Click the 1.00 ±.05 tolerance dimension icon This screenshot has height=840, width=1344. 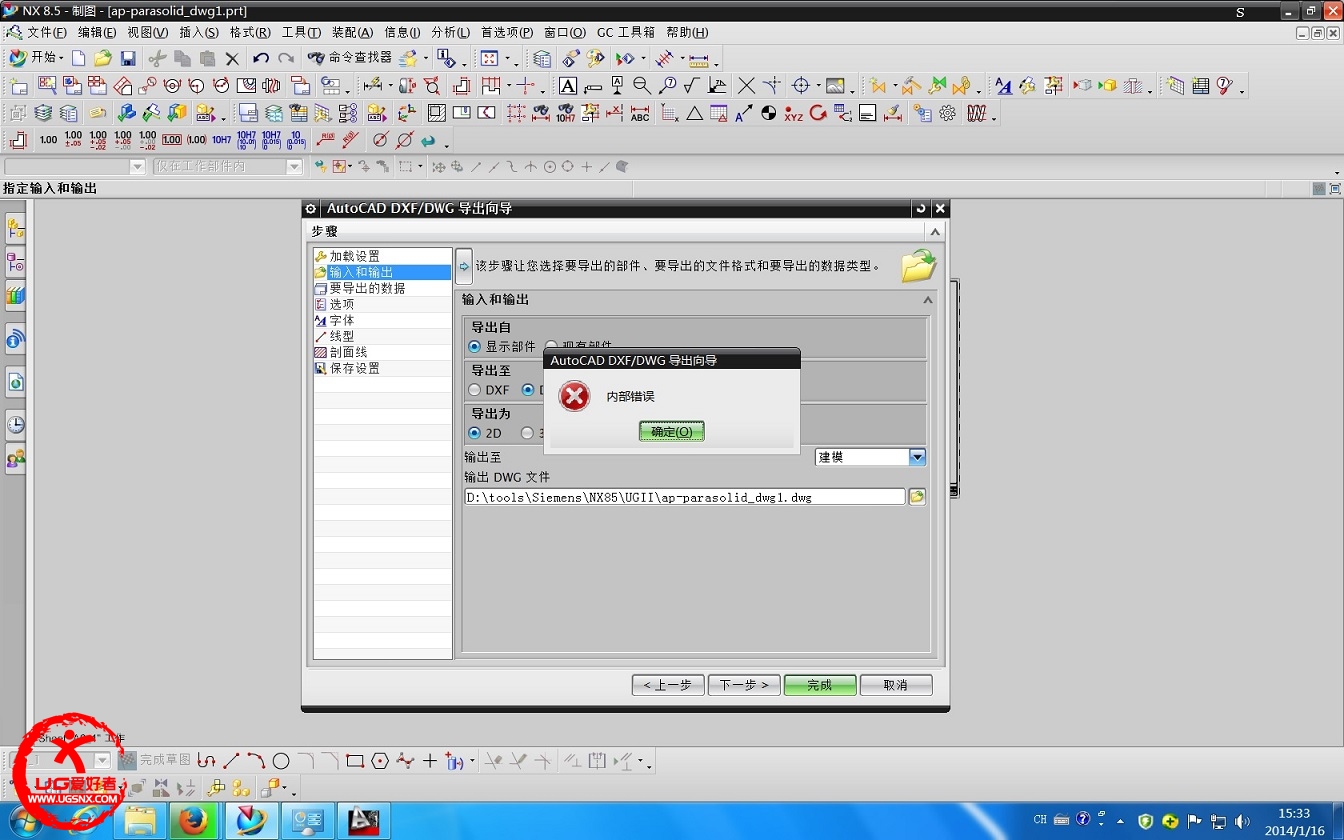click(73, 140)
